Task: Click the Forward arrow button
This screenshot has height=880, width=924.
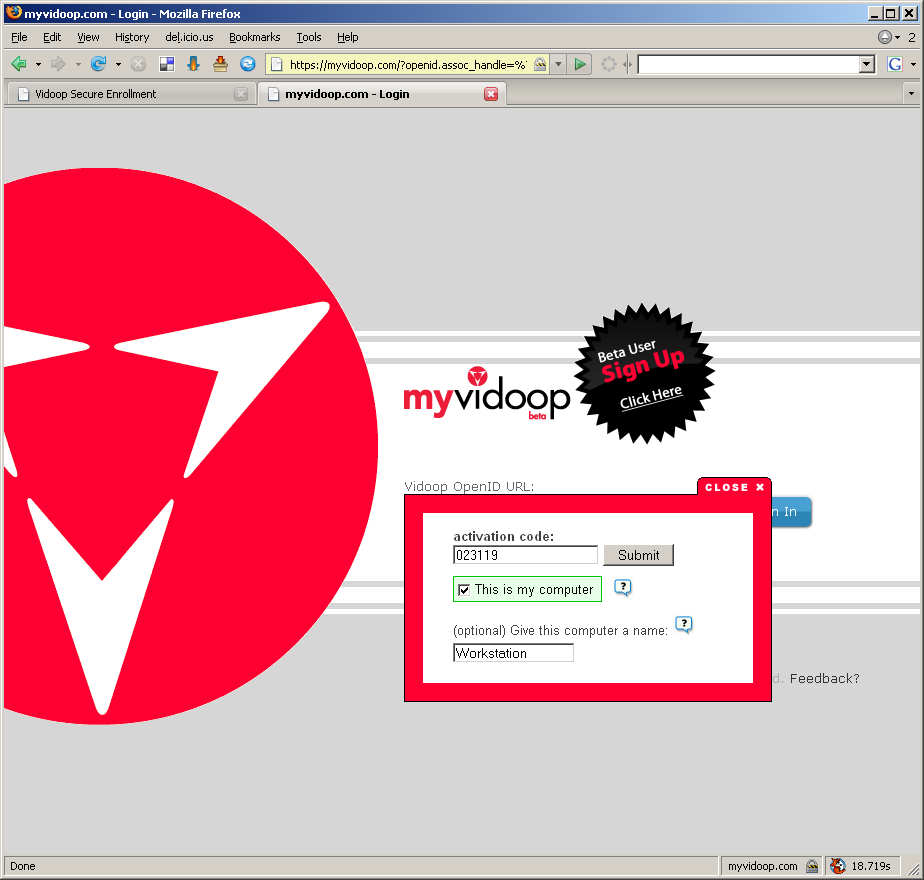Action: [x=58, y=64]
